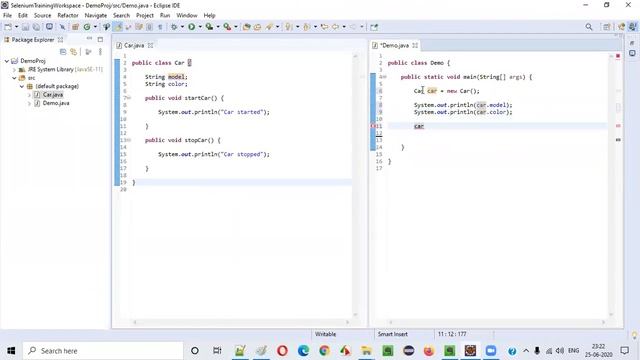Select Car.java in Package Explorer
Image resolution: width=640 pixels, height=360 pixels.
(53, 95)
